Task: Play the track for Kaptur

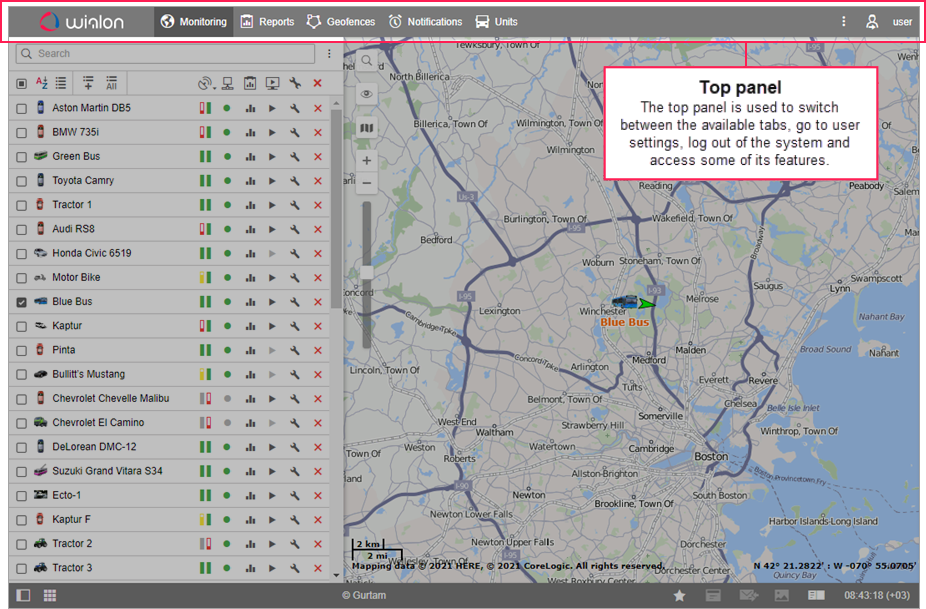Action: click(x=272, y=327)
